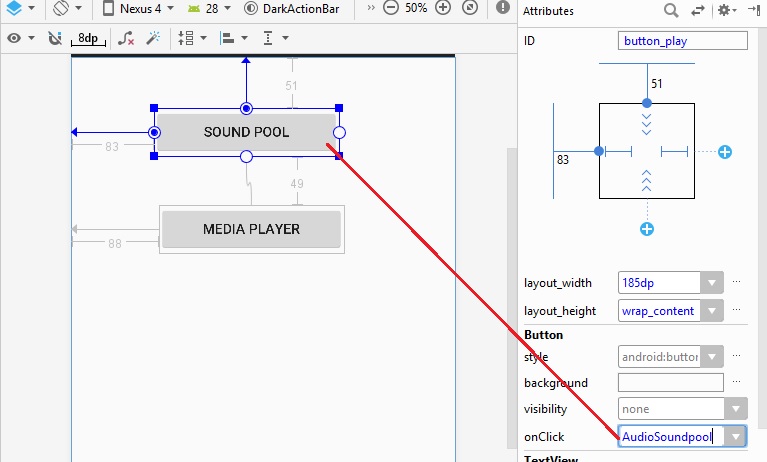Open the design surface layers menu
This screenshot has height=462, width=767.
pyautogui.click(x=15, y=8)
